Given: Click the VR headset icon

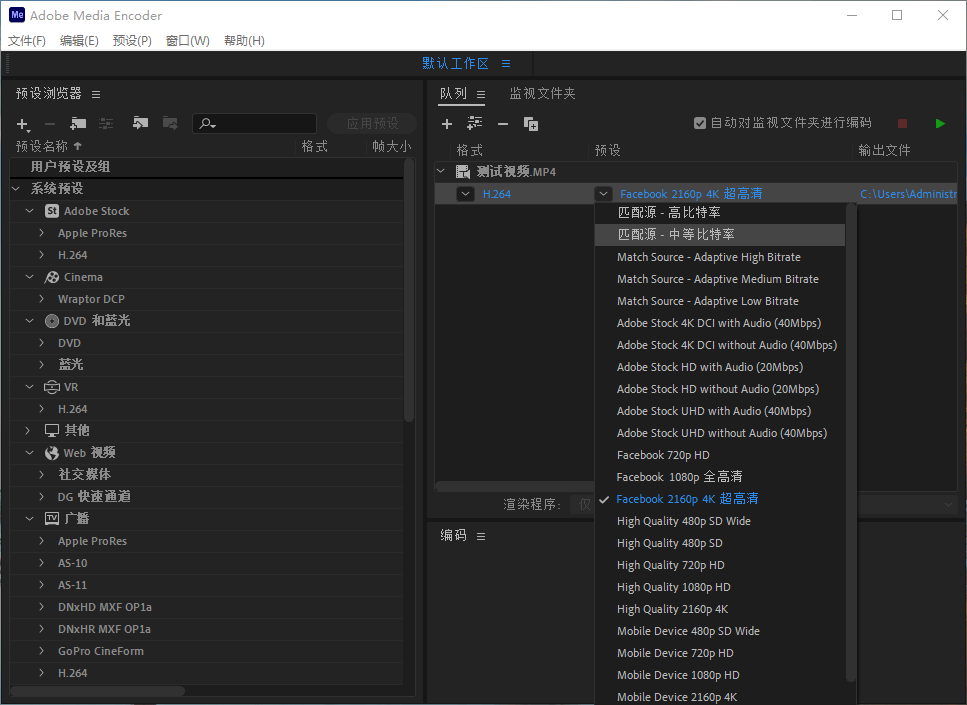Looking at the screenshot, I should (x=52, y=387).
